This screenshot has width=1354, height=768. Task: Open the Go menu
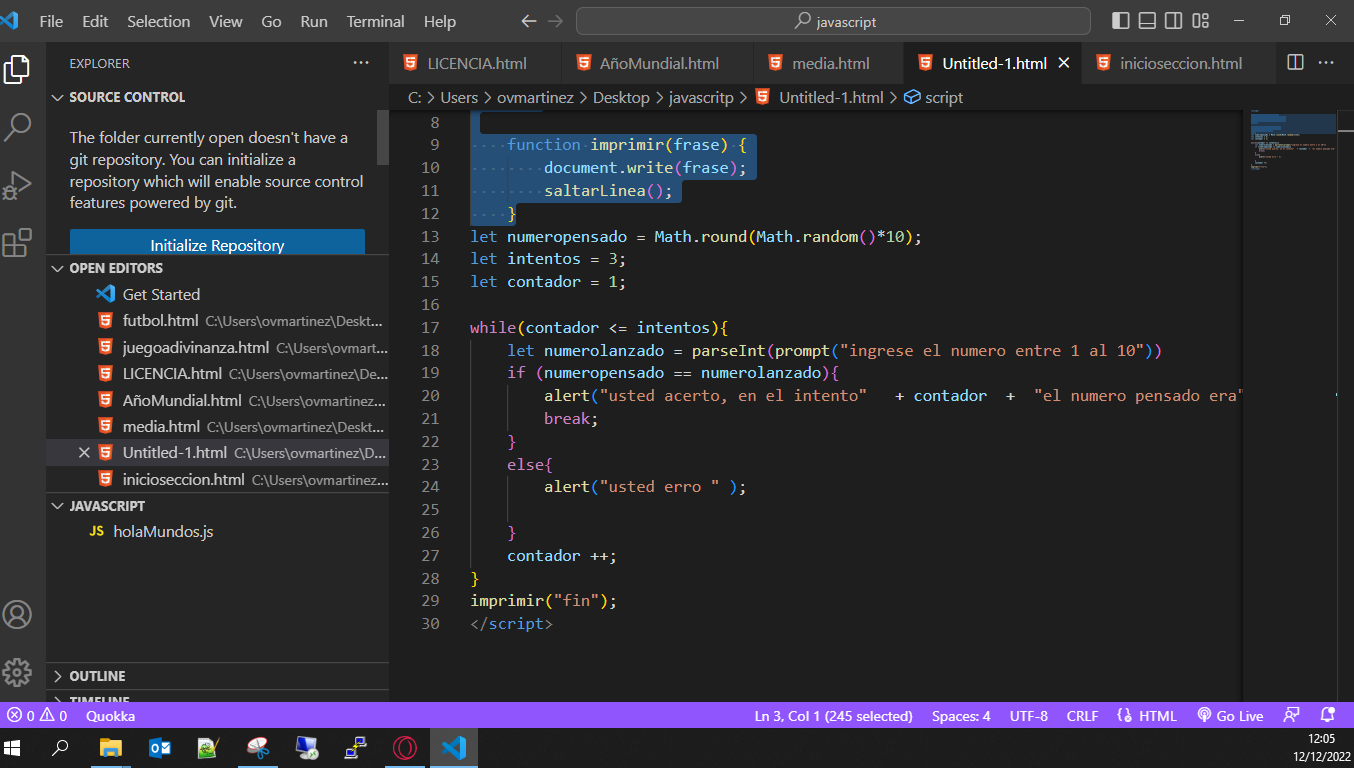pyautogui.click(x=271, y=21)
